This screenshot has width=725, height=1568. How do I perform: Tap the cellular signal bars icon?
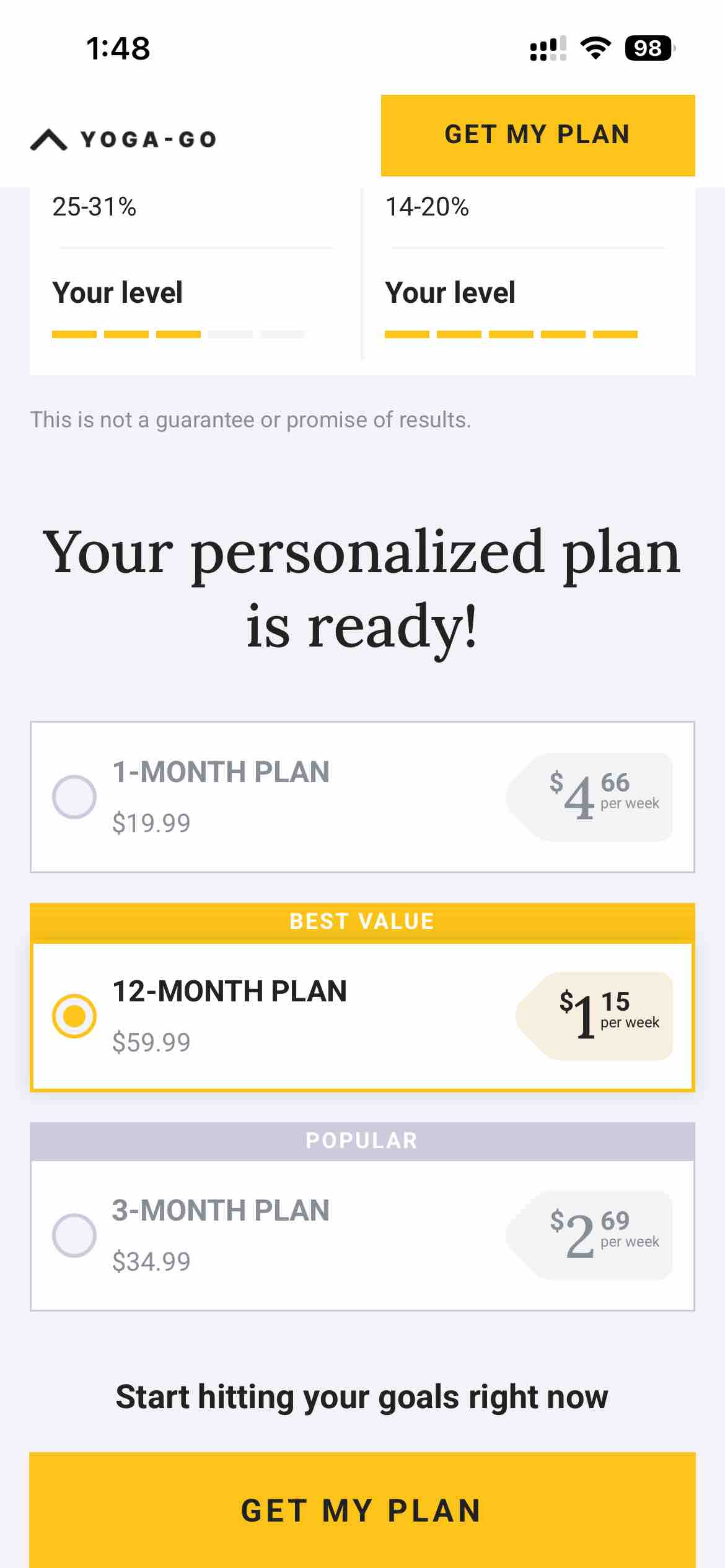pos(548,48)
